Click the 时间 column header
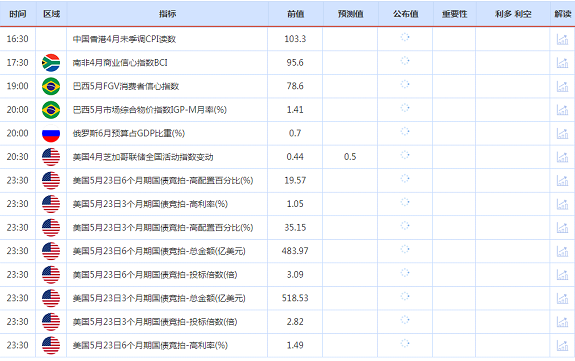 18,14
